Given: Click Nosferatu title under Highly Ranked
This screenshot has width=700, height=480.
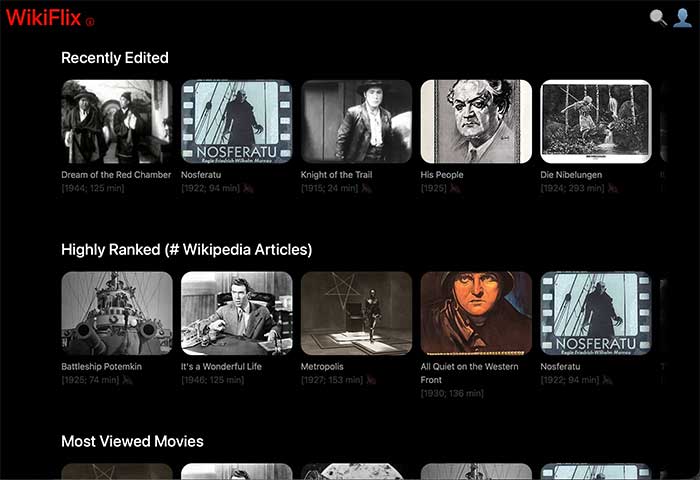Looking at the screenshot, I should click(560, 367).
